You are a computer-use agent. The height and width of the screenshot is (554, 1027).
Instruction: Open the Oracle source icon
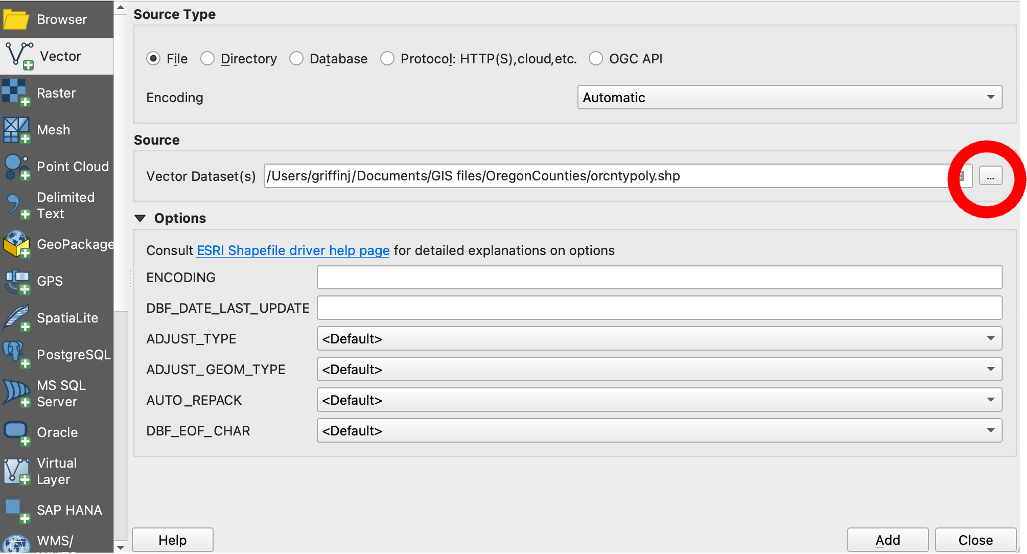[17, 433]
